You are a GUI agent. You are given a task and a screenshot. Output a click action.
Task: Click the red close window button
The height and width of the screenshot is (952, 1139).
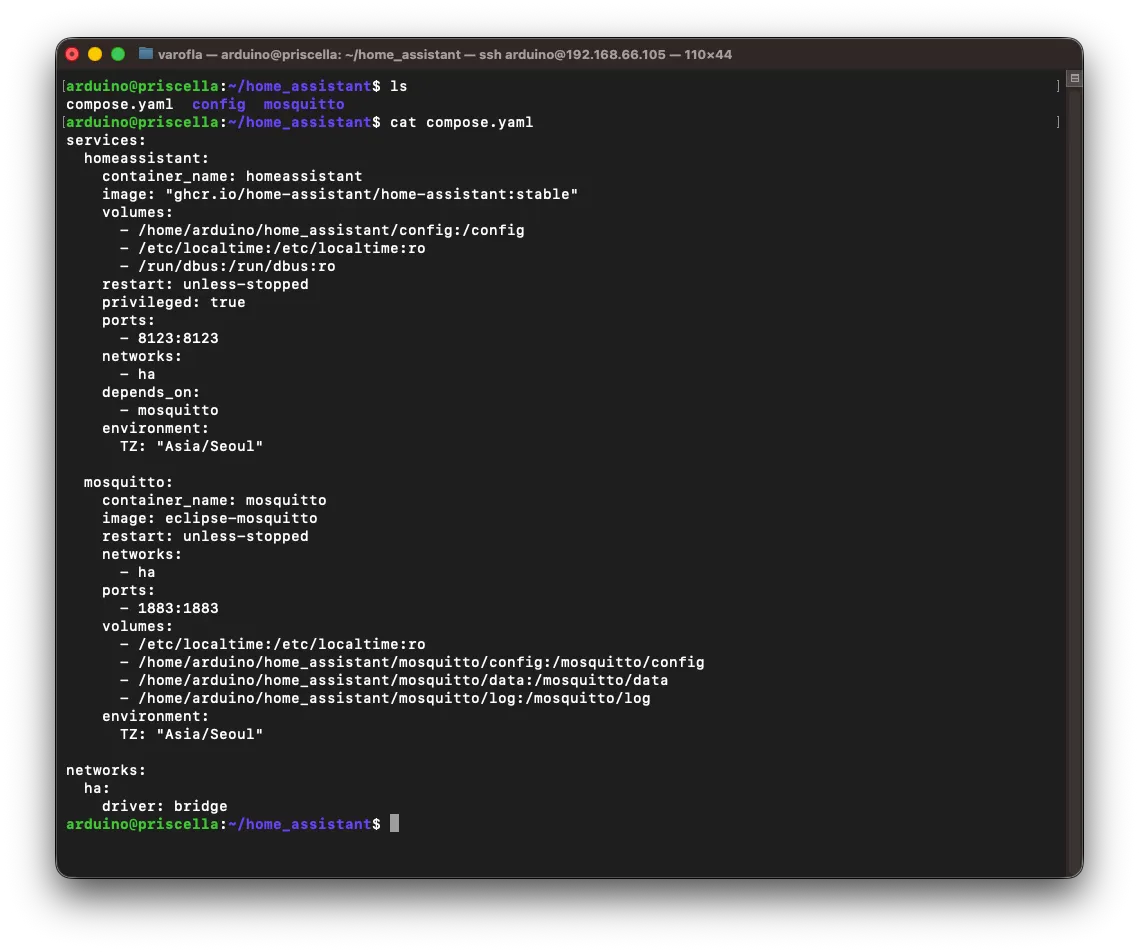[x=72, y=54]
